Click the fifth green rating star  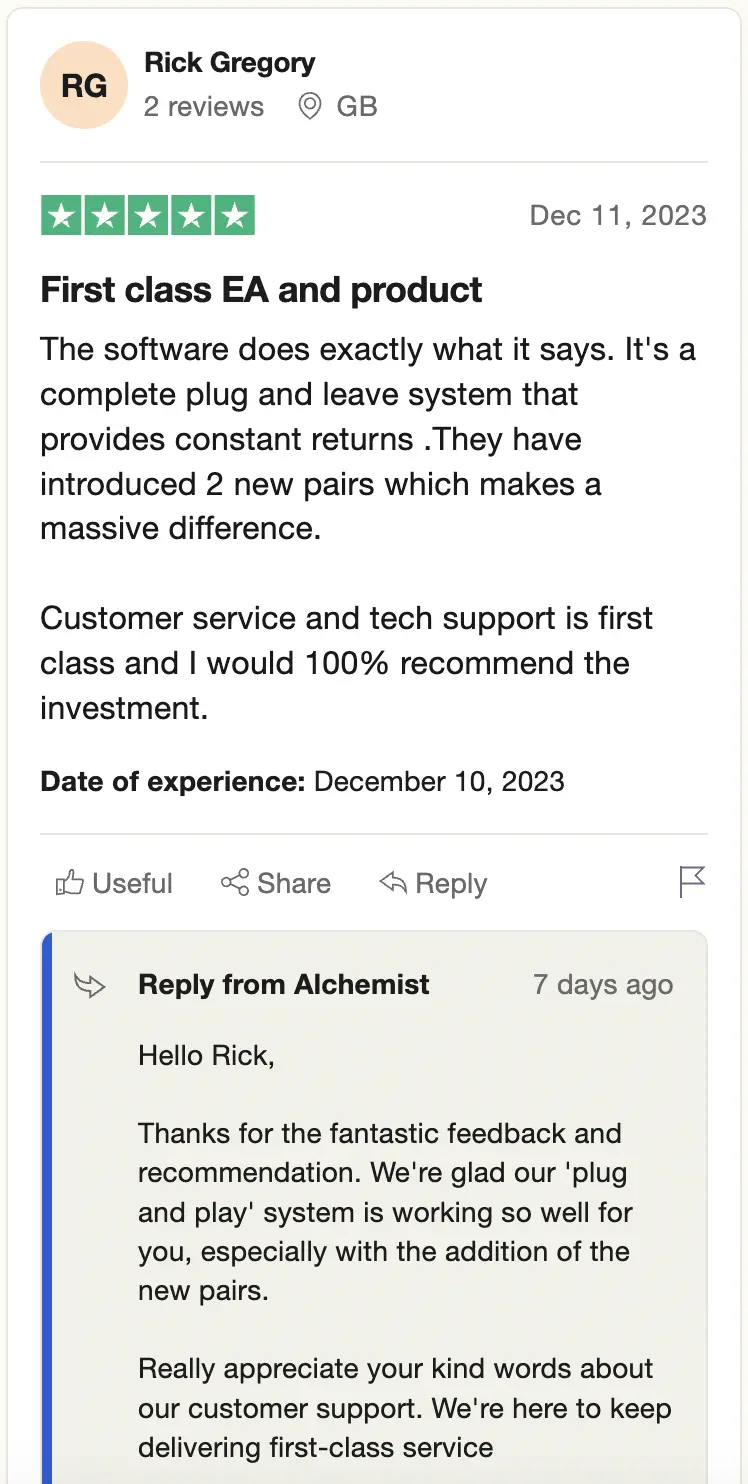coord(234,216)
